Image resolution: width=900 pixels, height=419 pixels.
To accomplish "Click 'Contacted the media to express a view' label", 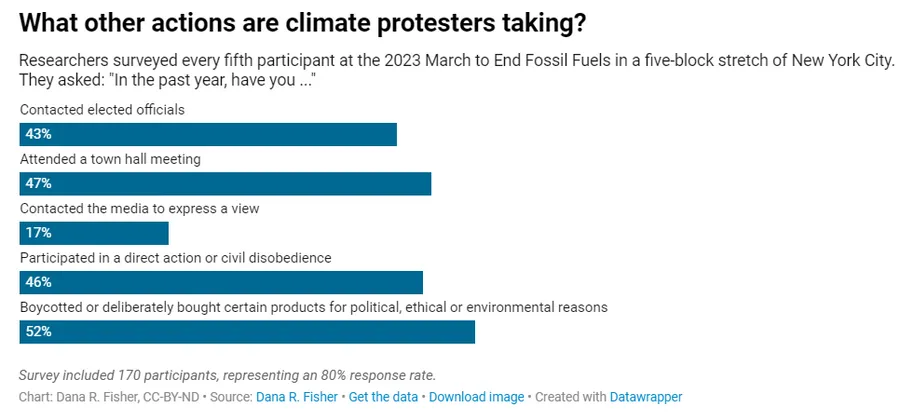I will tap(139, 208).
